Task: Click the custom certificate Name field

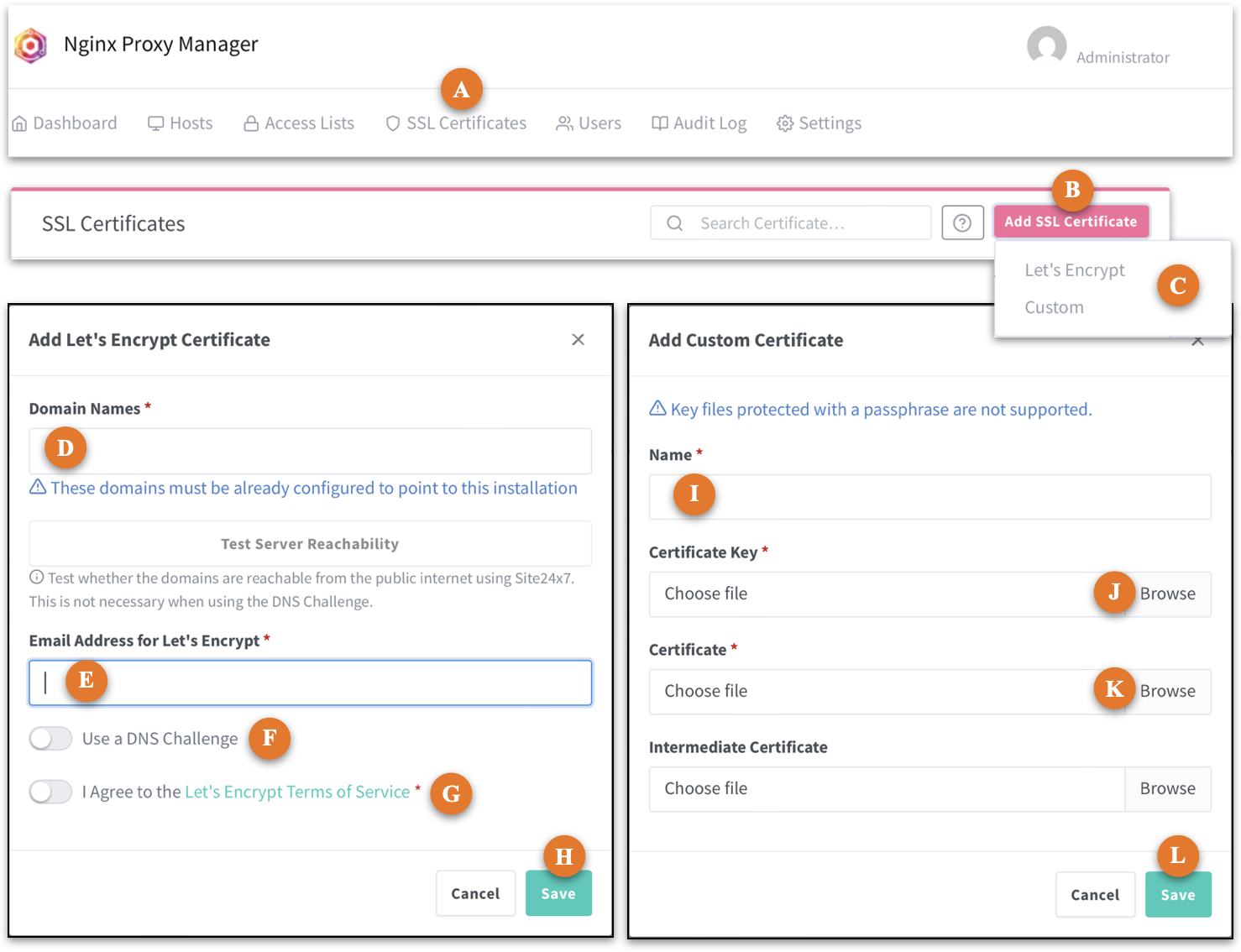Action: click(x=930, y=497)
